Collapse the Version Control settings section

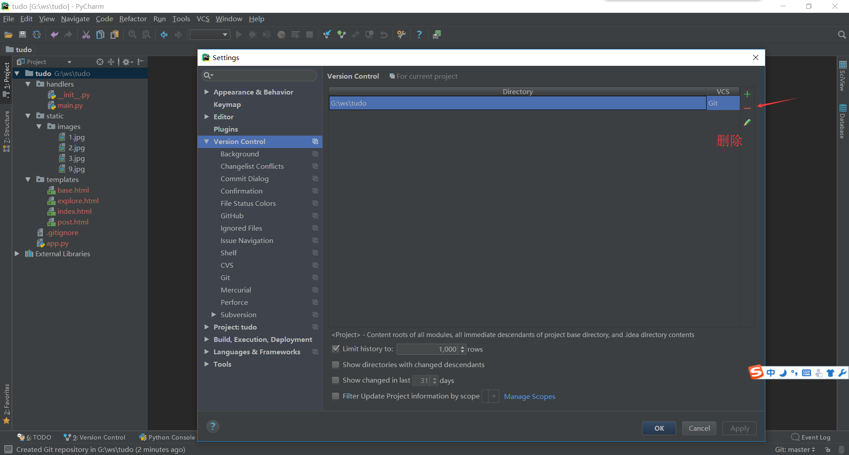206,141
